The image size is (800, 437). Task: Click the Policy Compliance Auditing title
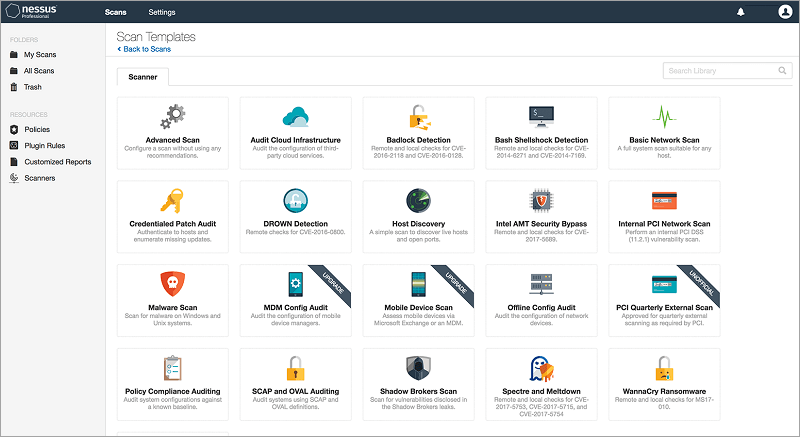172,391
